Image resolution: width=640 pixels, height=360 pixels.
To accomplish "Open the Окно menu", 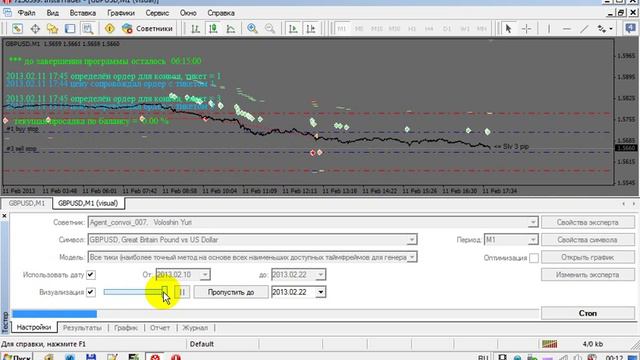I will click(188, 13).
